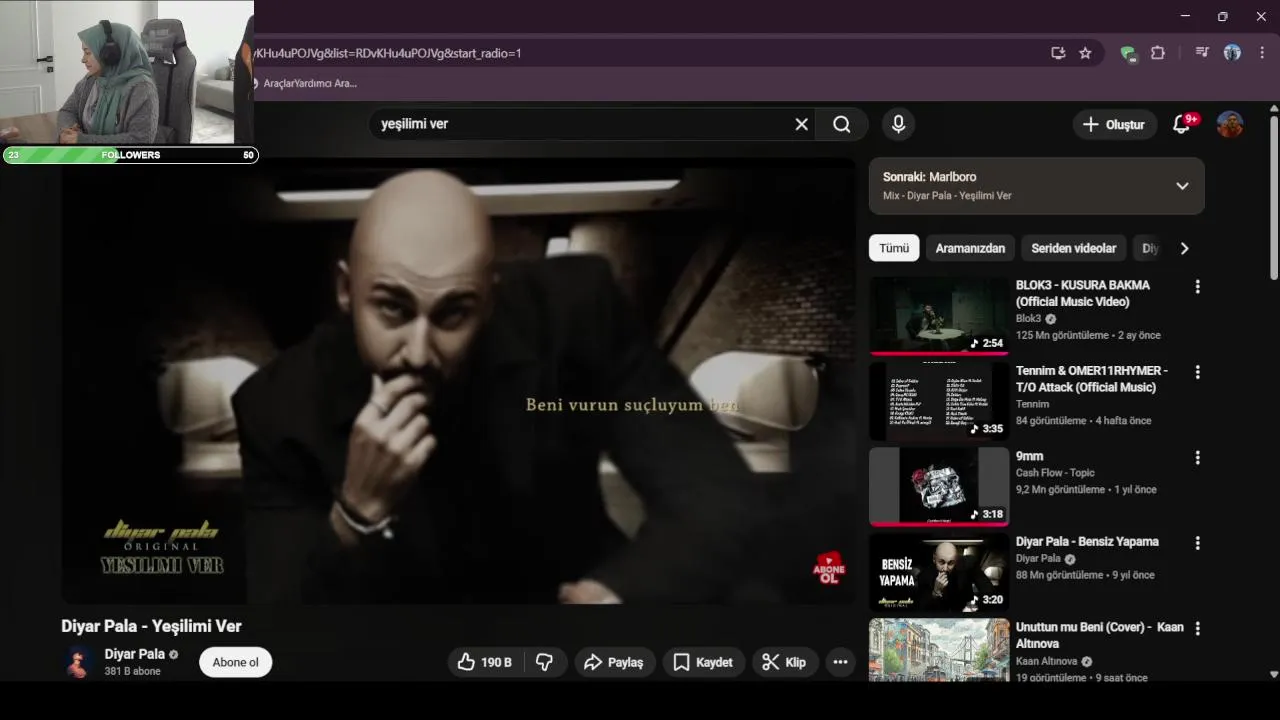
Task: Run search with the magnifier button
Action: click(x=842, y=124)
